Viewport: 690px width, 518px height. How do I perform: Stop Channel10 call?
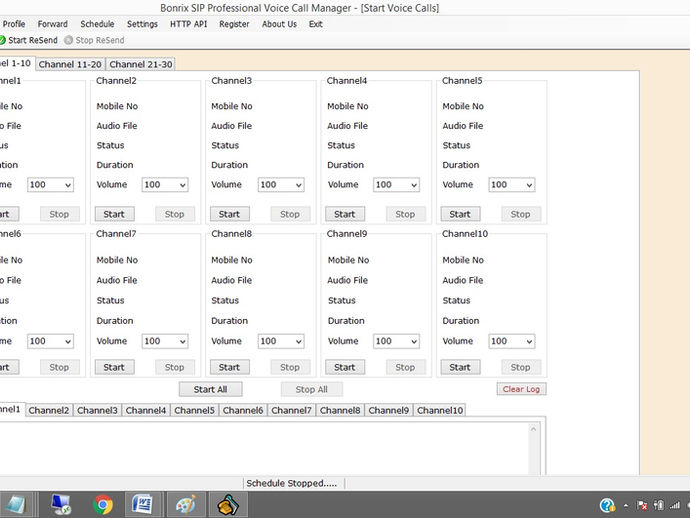click(x=521, y=367)
